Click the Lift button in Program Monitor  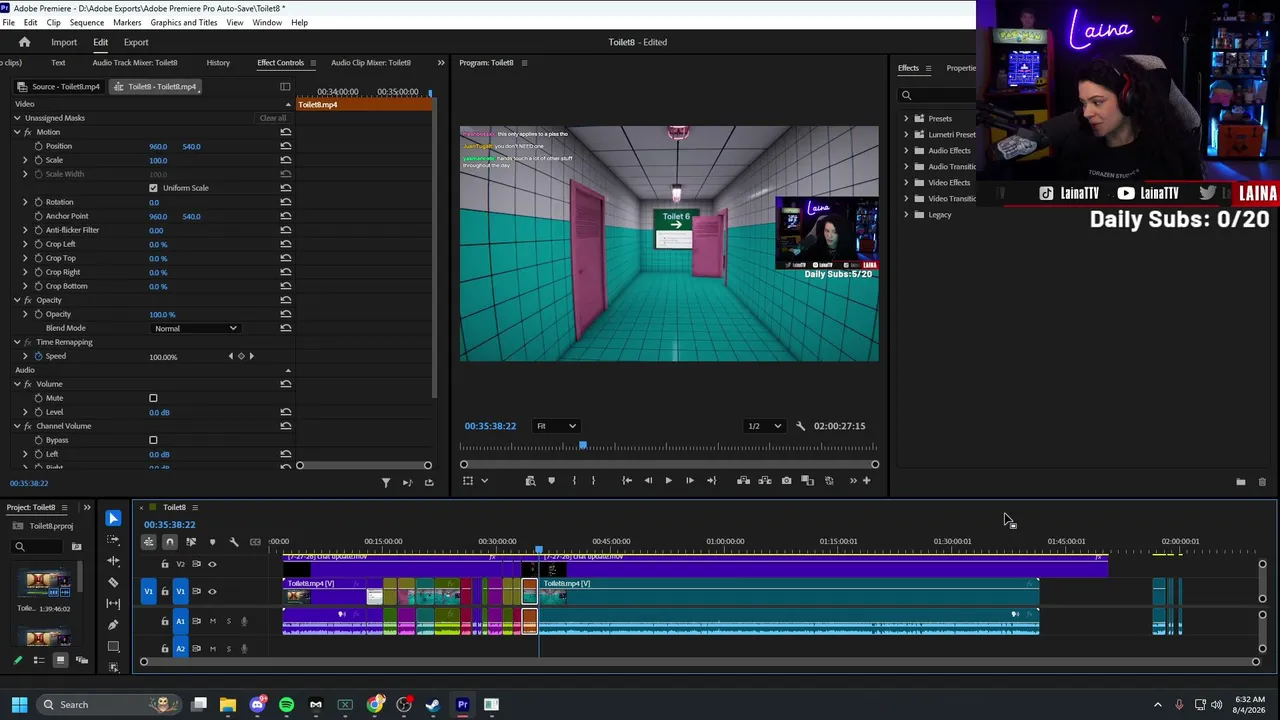743,481
